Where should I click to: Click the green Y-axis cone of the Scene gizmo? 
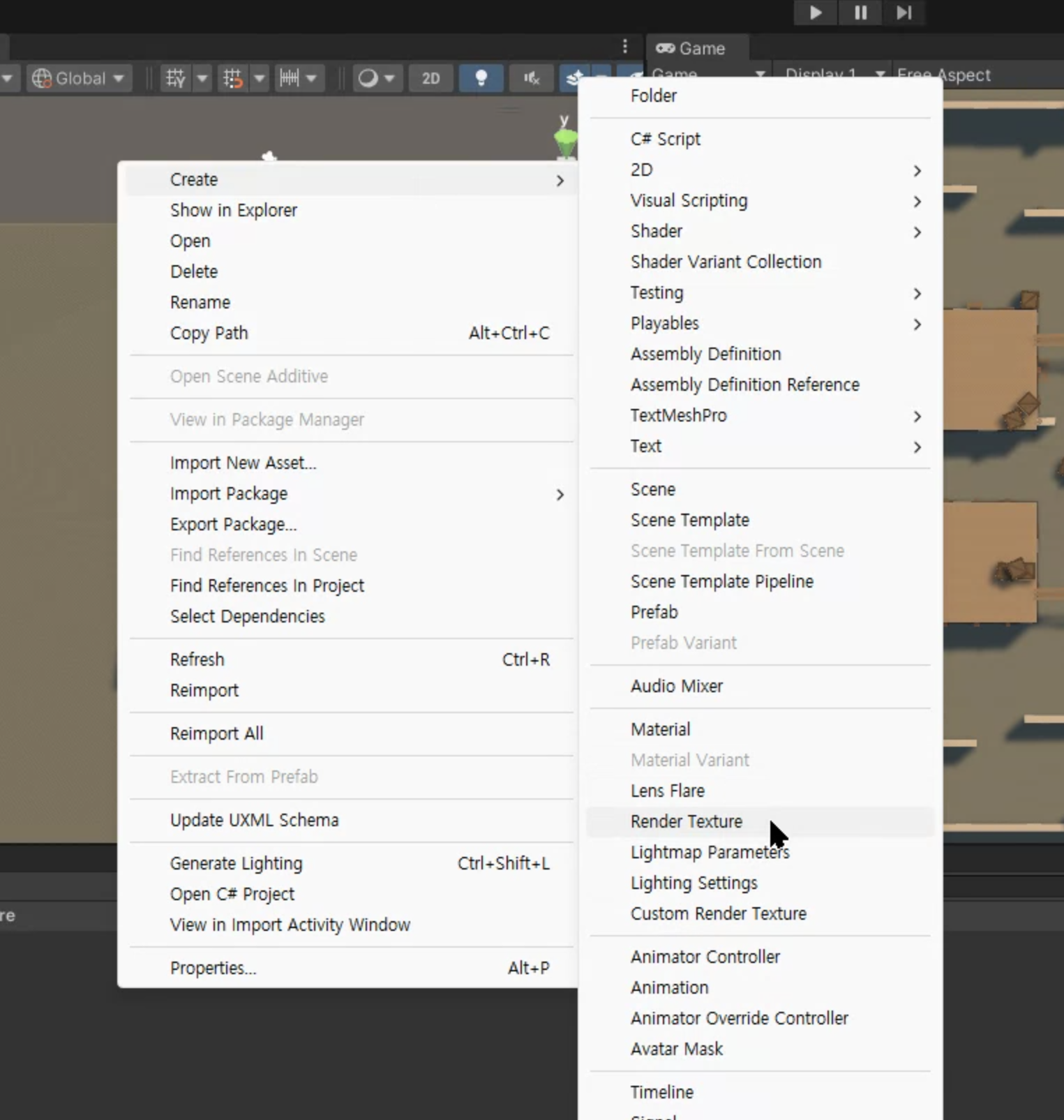(565, 142)
